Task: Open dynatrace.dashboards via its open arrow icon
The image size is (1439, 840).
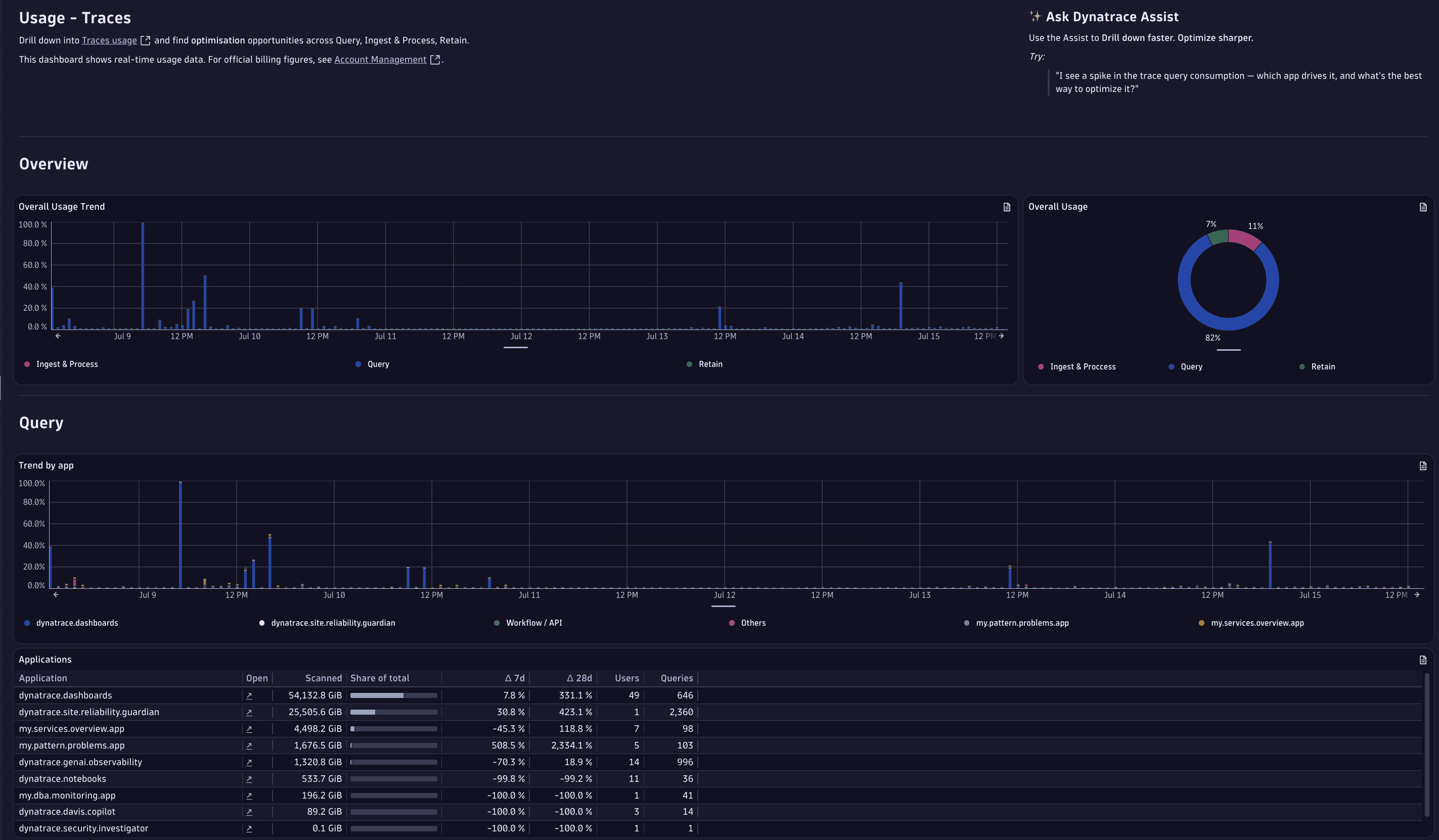Action: click(x=249, y=695)
